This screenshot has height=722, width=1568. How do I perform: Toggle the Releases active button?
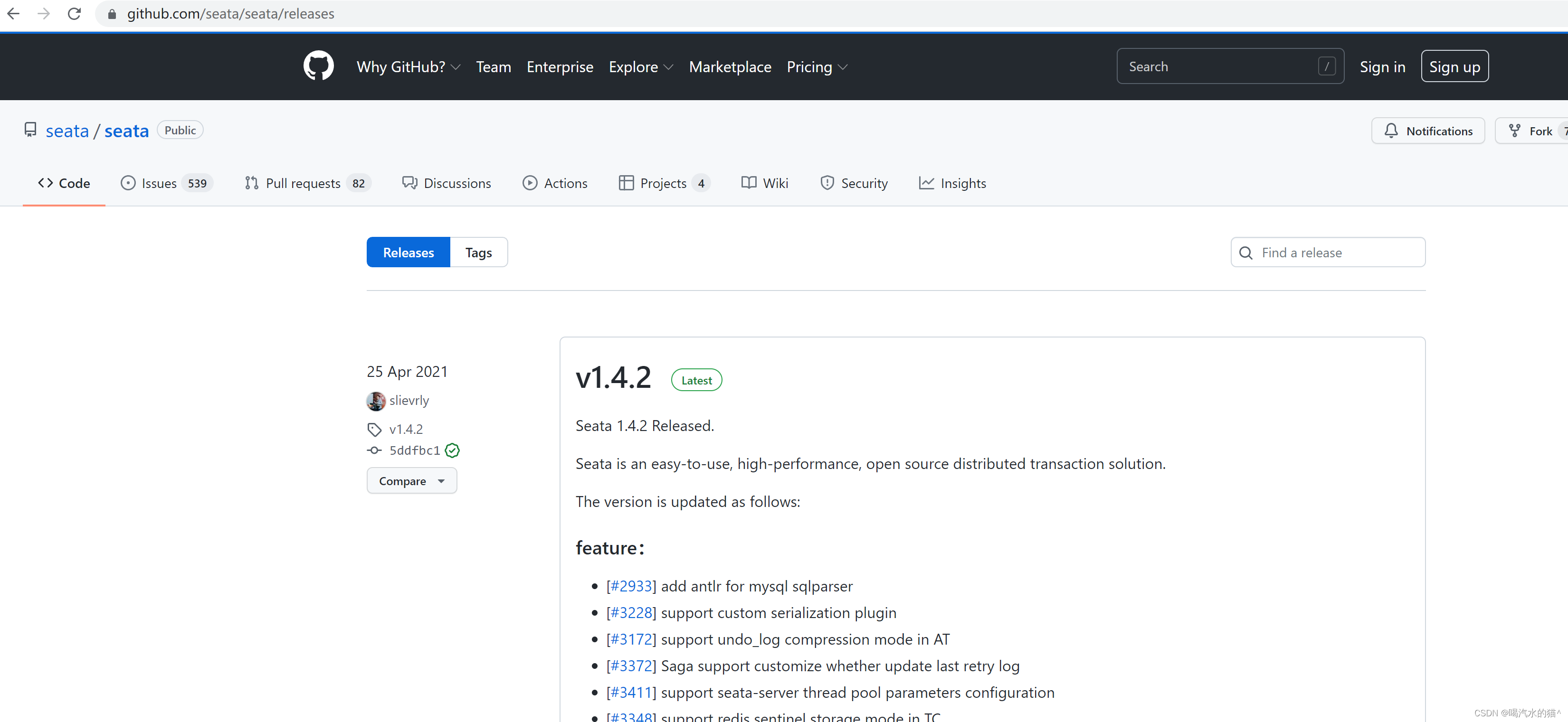pyautogui.click(x=409, y=252)
